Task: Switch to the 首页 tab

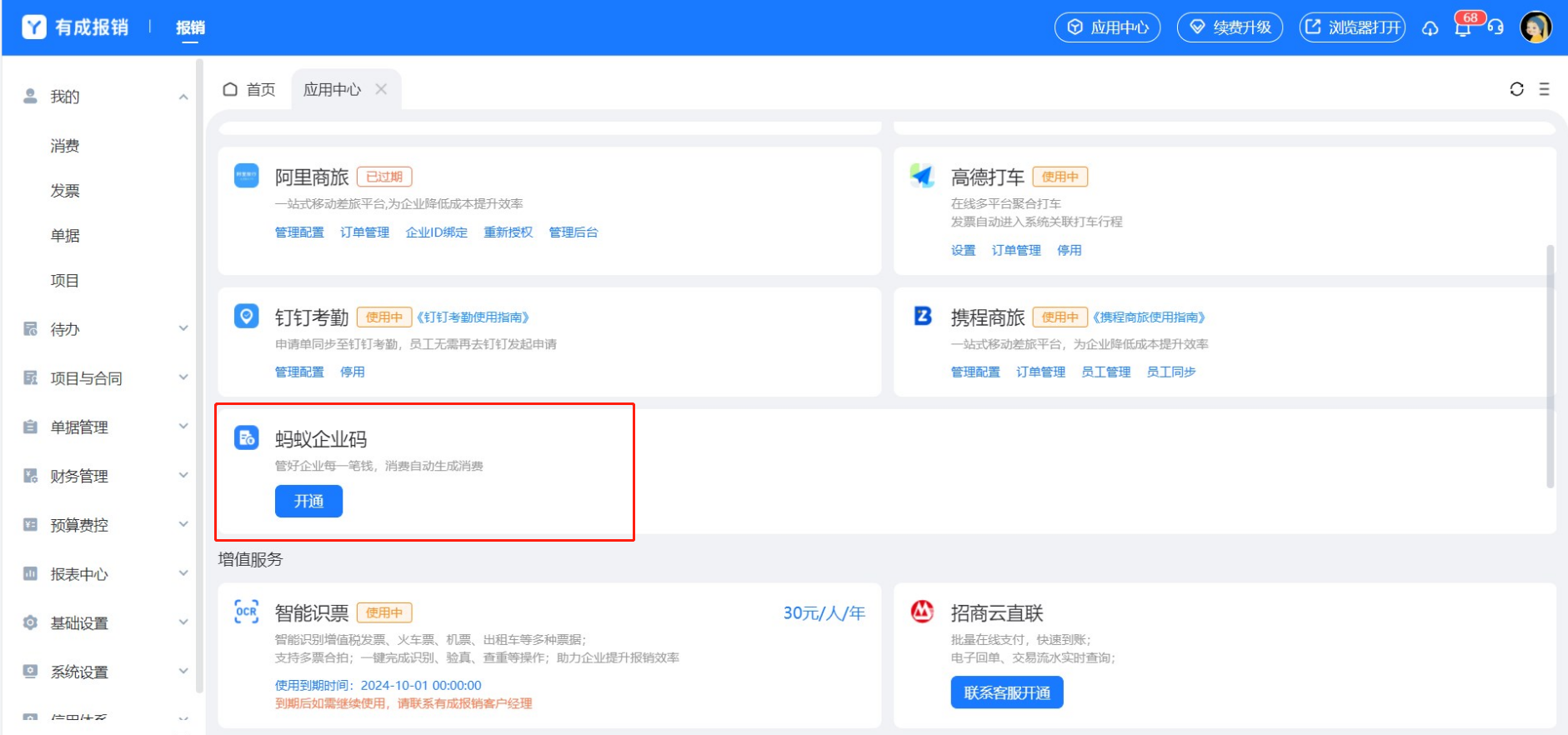Action: [249, 89]
